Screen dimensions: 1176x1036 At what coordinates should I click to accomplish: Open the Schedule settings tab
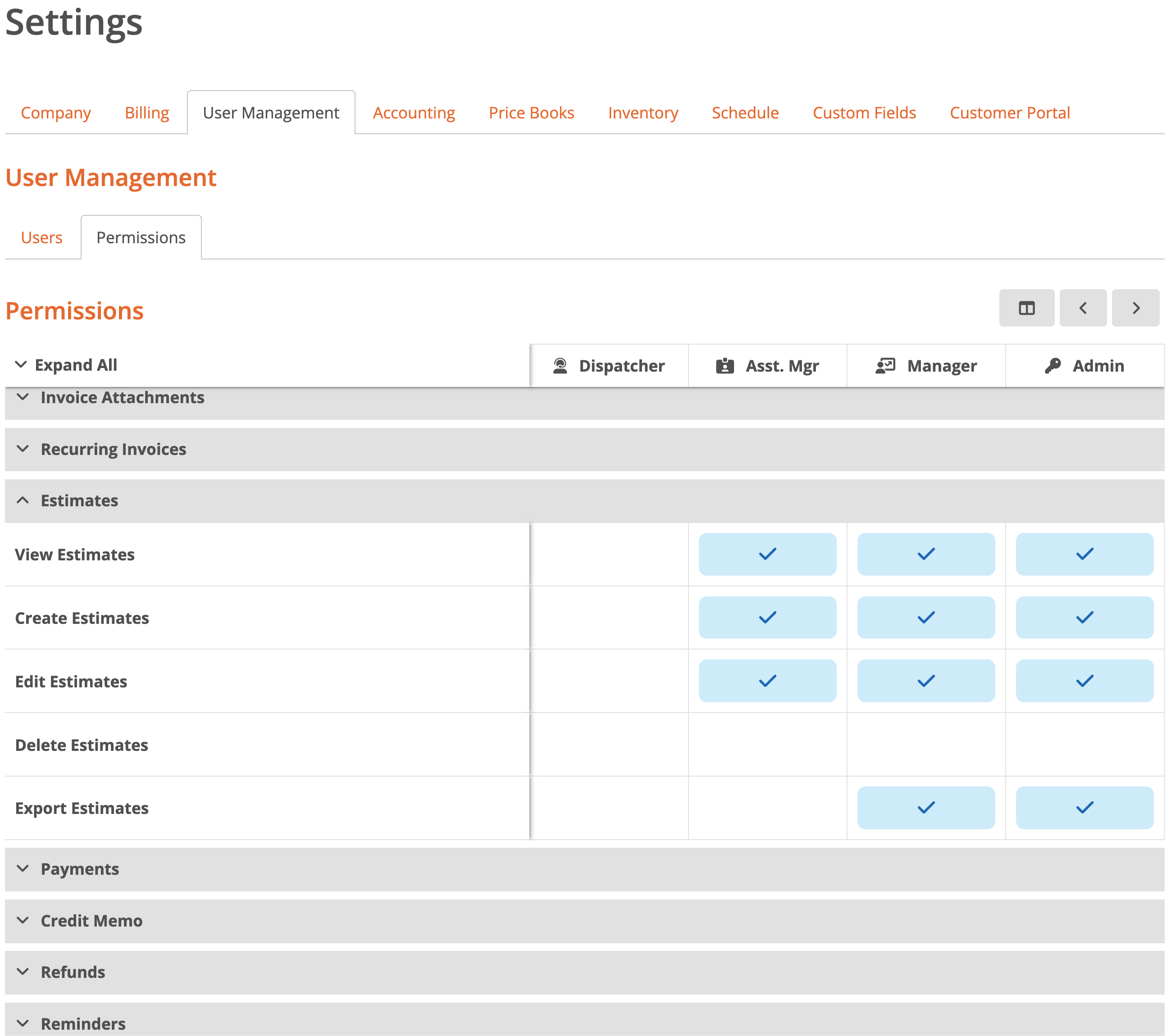click(745, 113)
